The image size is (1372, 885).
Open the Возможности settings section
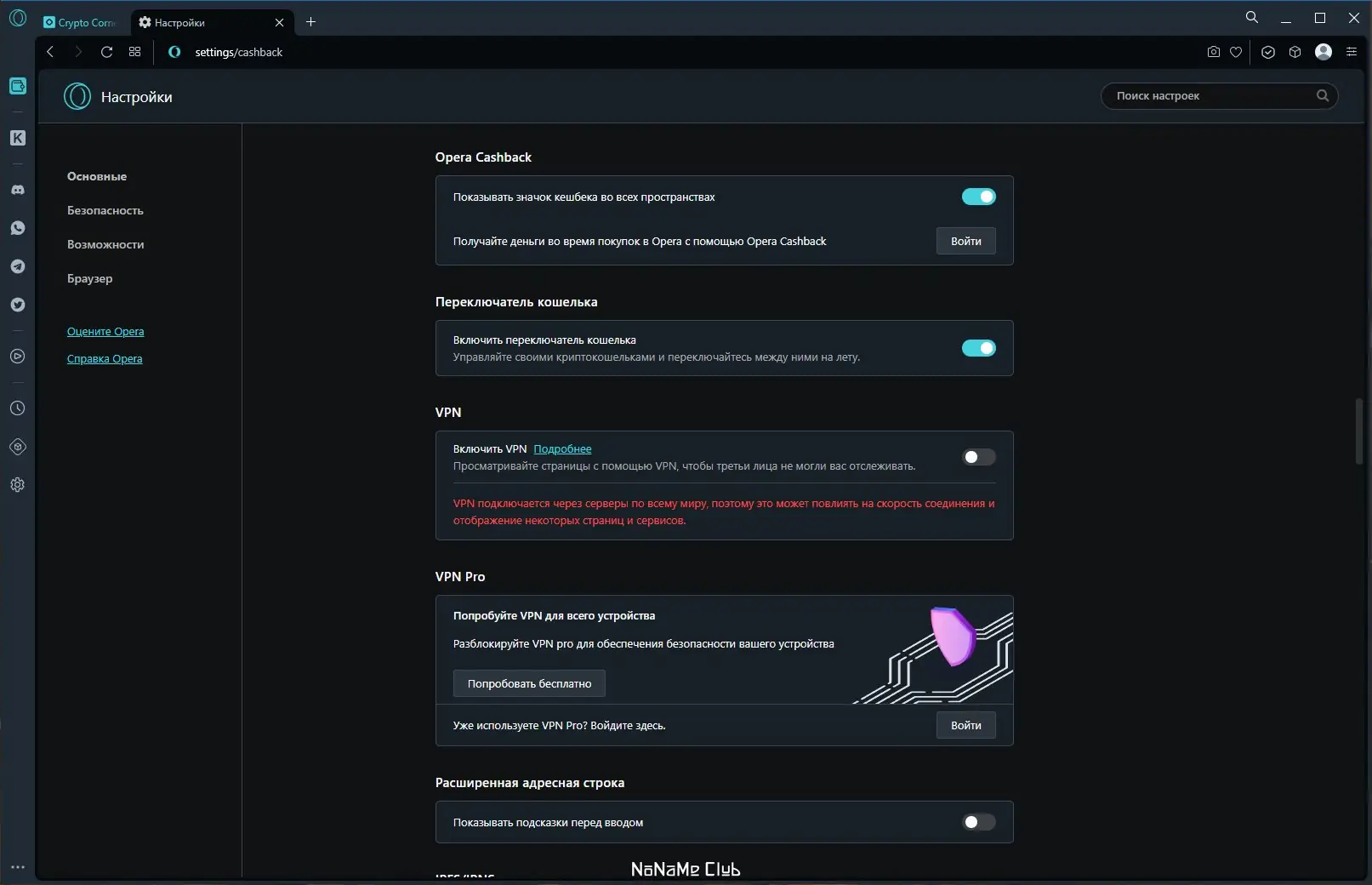click(105, 244)
